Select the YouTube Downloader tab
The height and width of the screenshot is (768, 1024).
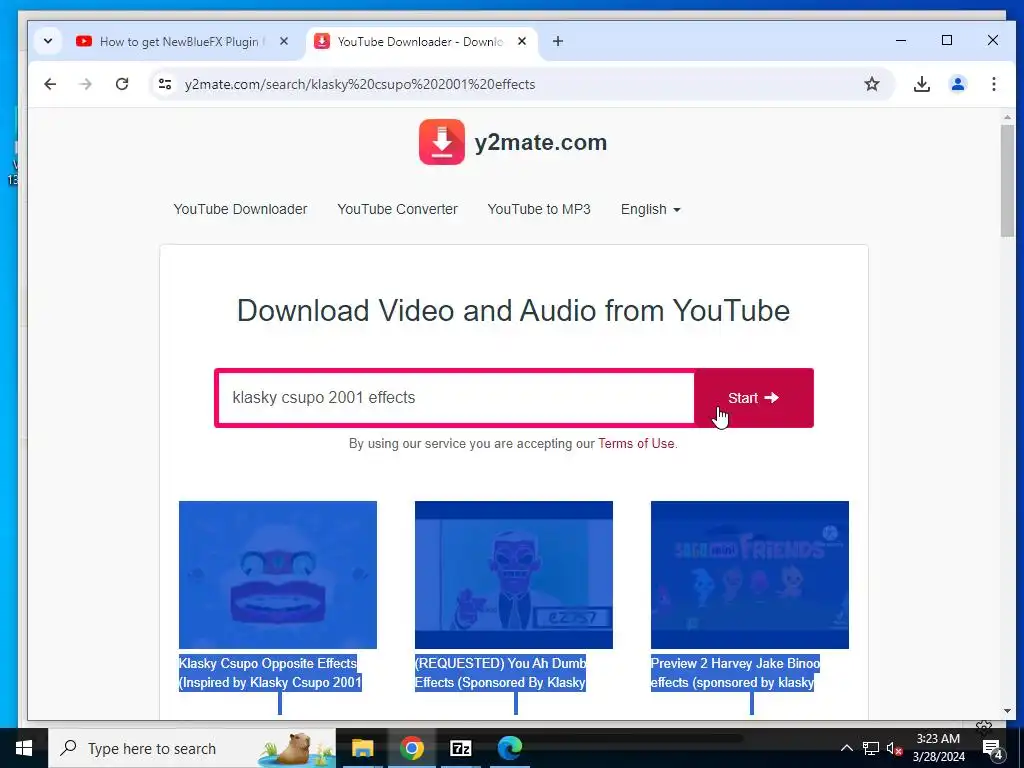click(x=421, y=42)
